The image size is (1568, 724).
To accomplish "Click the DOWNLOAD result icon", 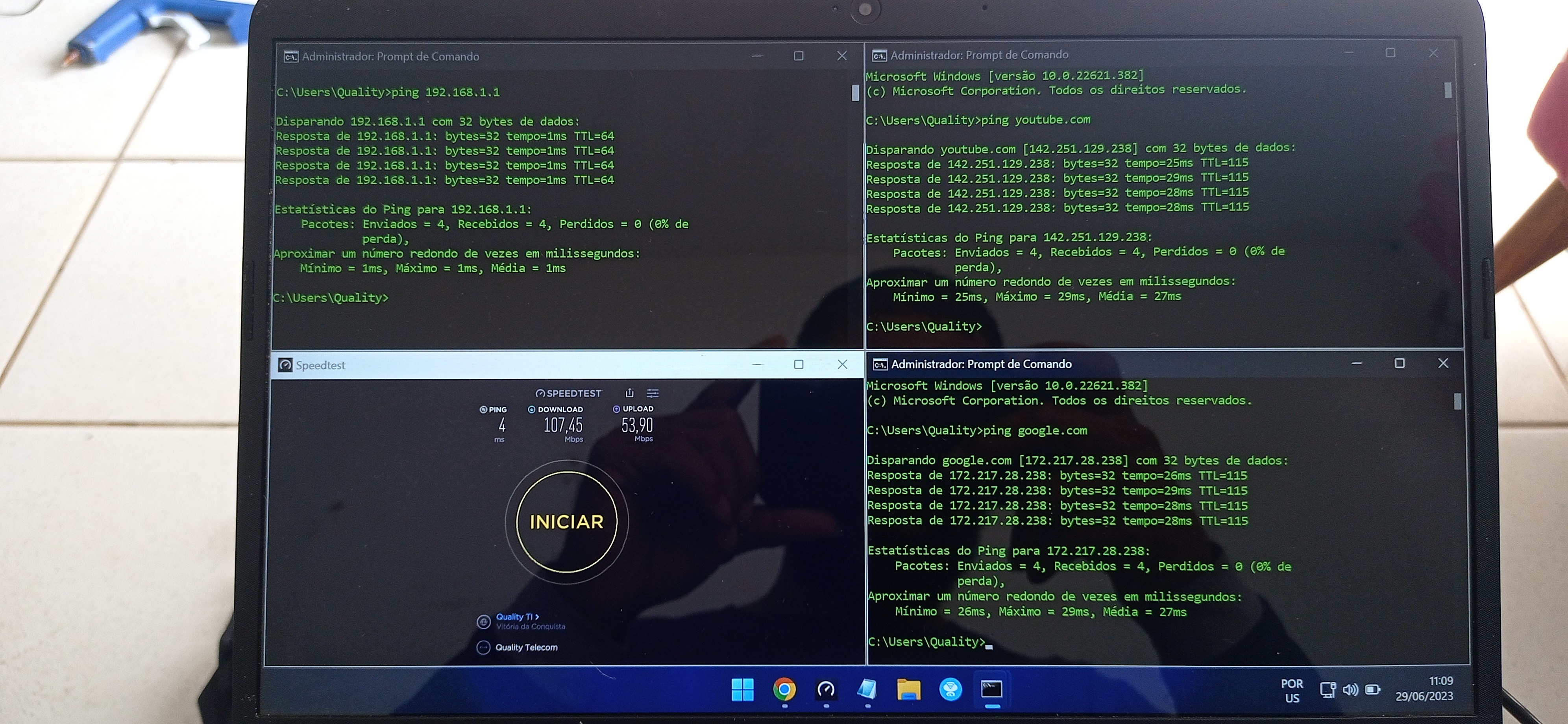I will click(531, 410).
